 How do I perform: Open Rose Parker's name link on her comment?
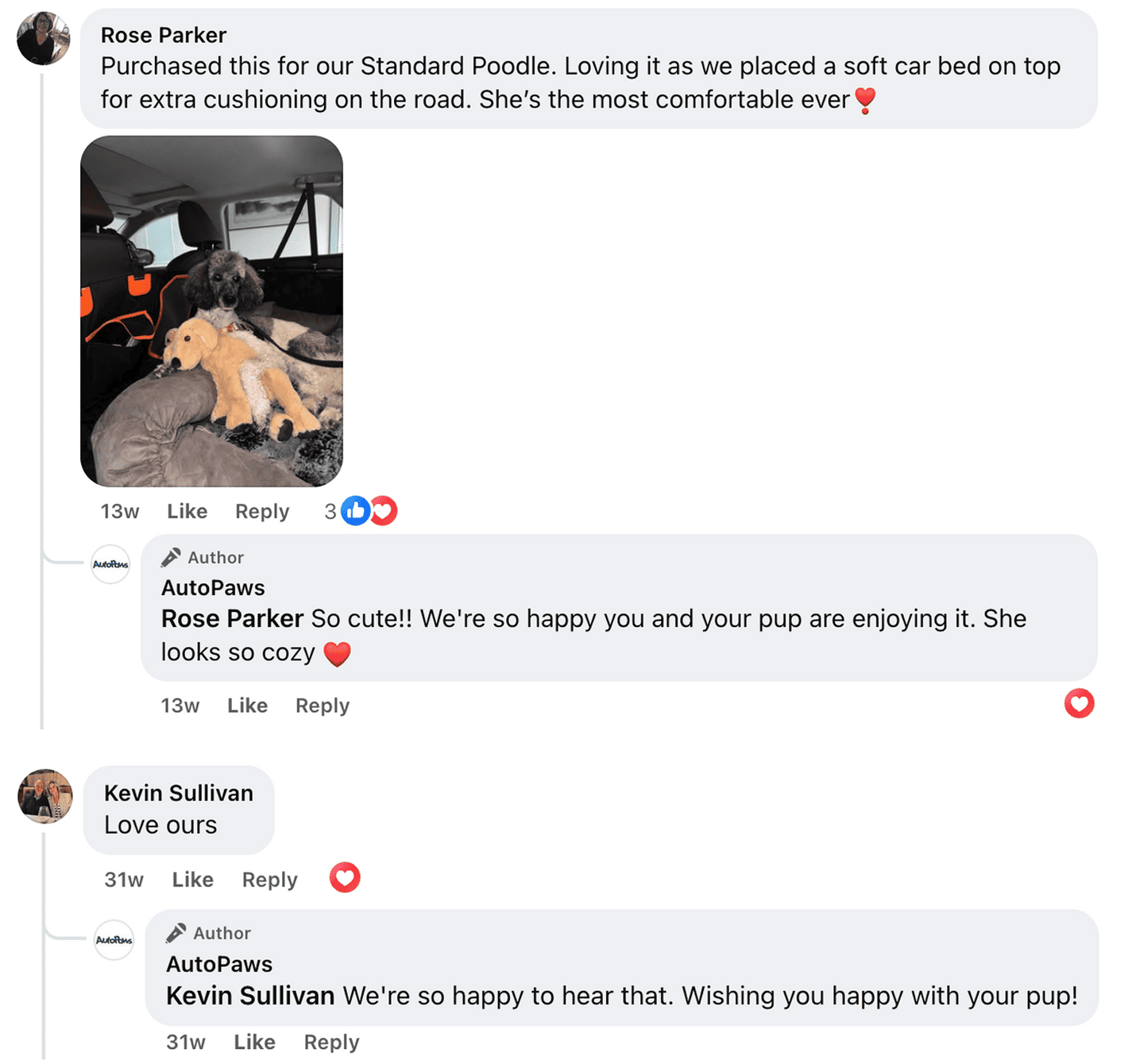(x=164, y=35)
